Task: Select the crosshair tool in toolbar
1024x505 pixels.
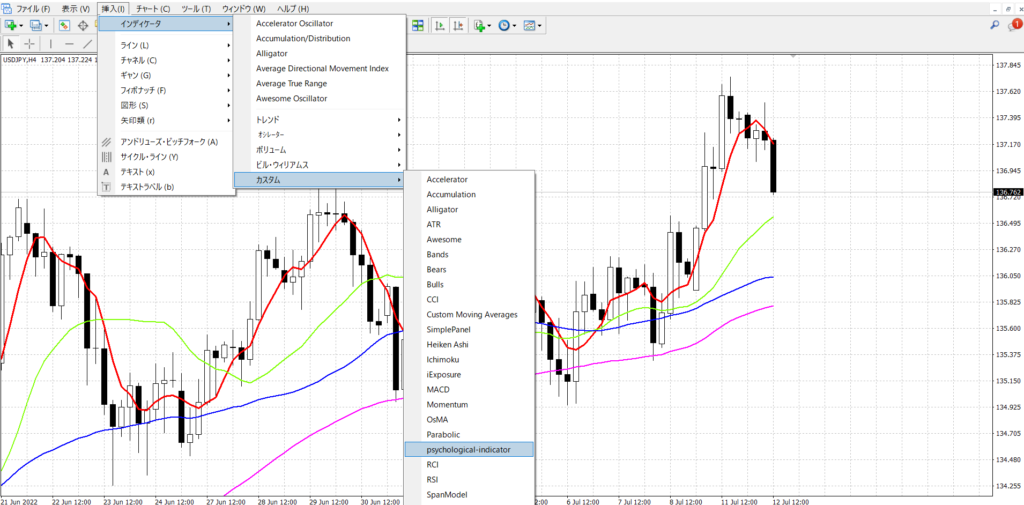Action: [x=29, y=44]
